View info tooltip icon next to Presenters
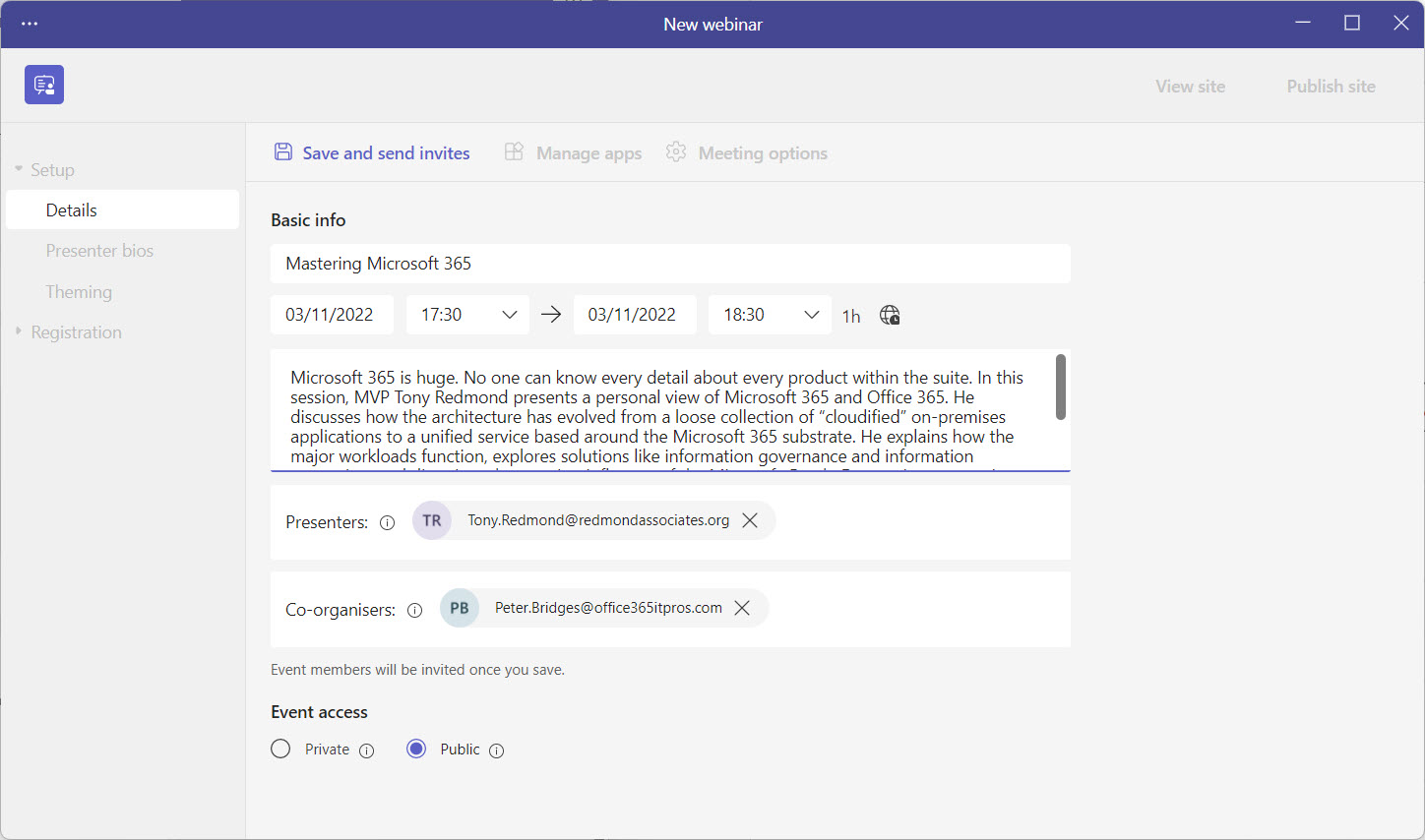This screenshot has height=840, width=1425. [387, 522]
